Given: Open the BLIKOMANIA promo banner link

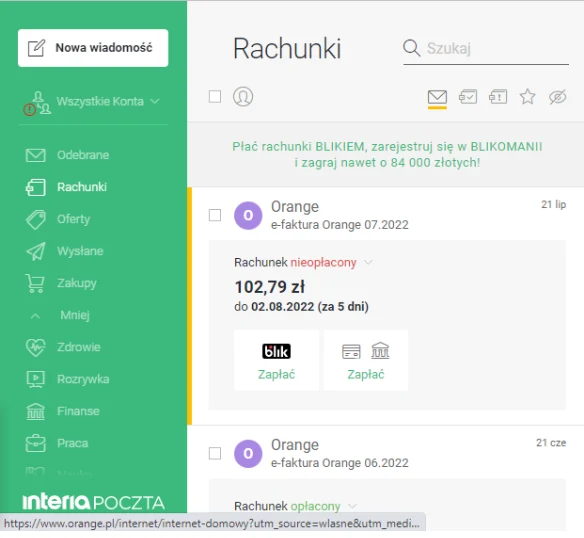Looking at the screenshot, I should [x=387, y=155].
